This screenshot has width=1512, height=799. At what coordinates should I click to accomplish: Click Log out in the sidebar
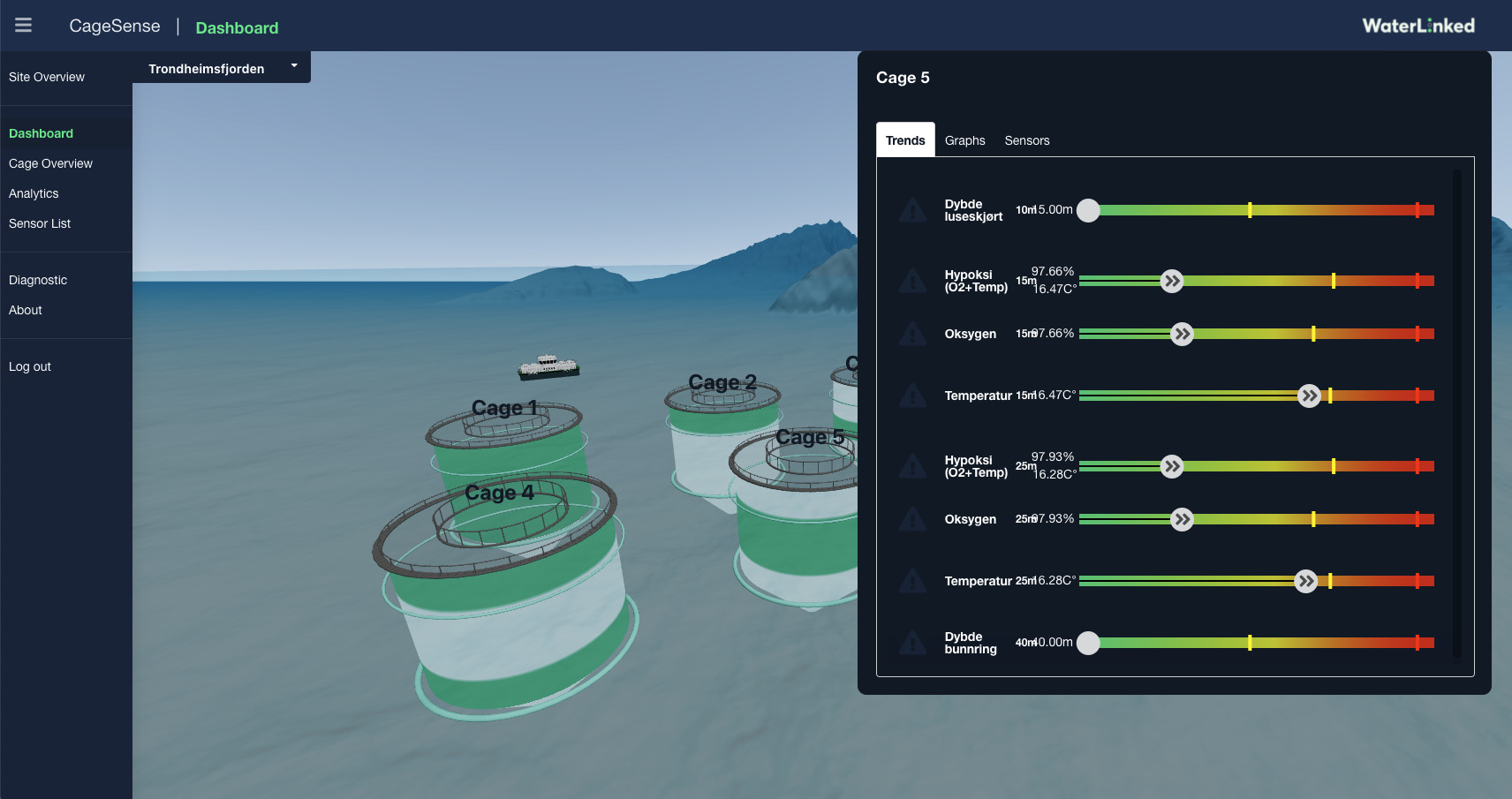pyautogui.click(x=30, y=366)
